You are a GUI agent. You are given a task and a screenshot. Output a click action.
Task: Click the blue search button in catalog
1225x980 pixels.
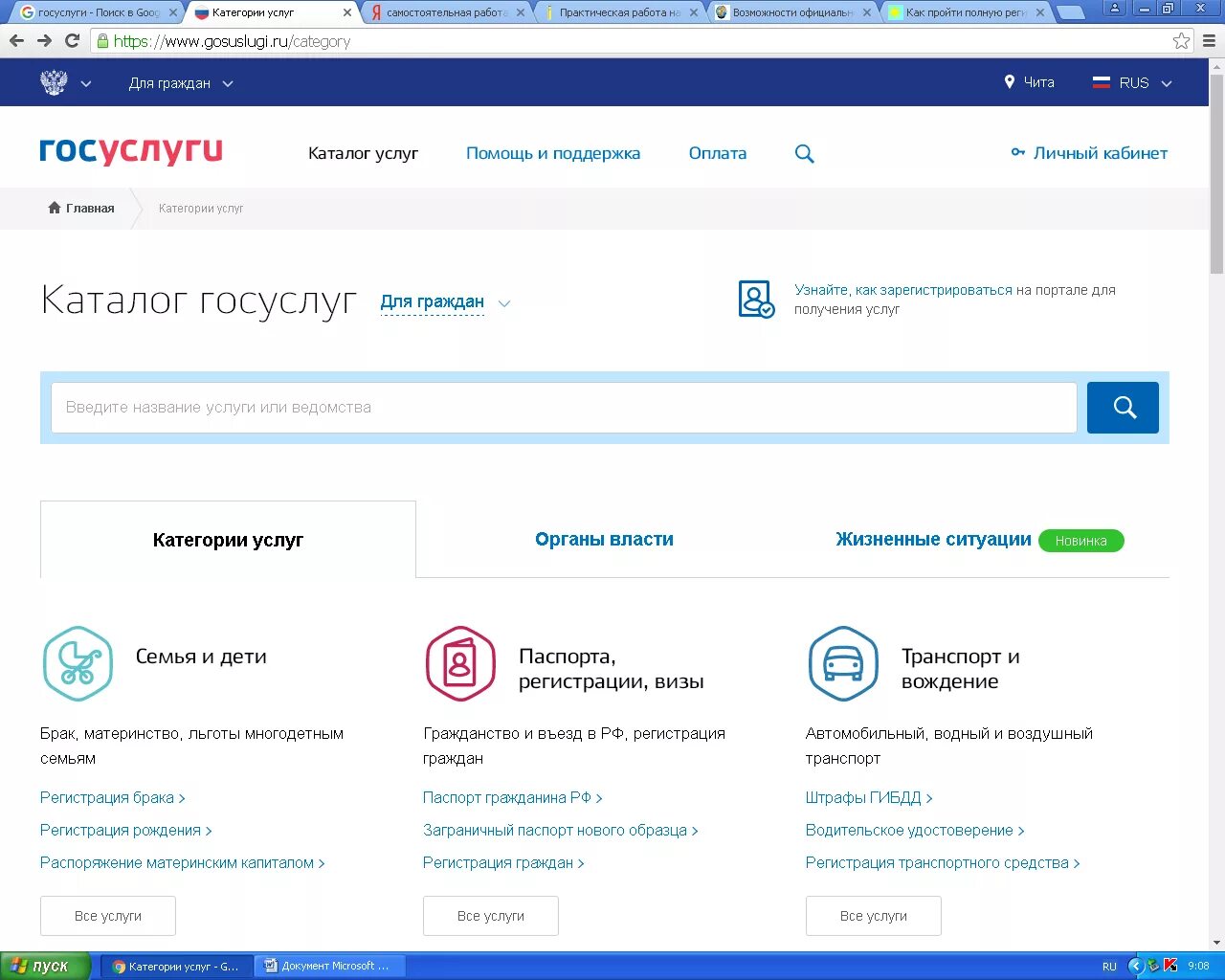point(1123,408)
